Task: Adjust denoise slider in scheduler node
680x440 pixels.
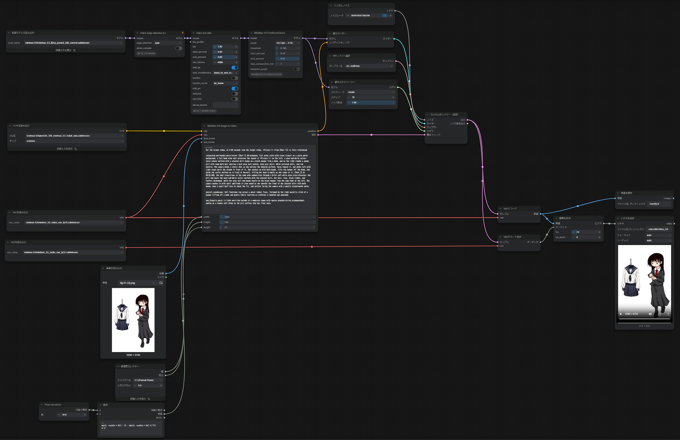Action: (x=371, y=102)
